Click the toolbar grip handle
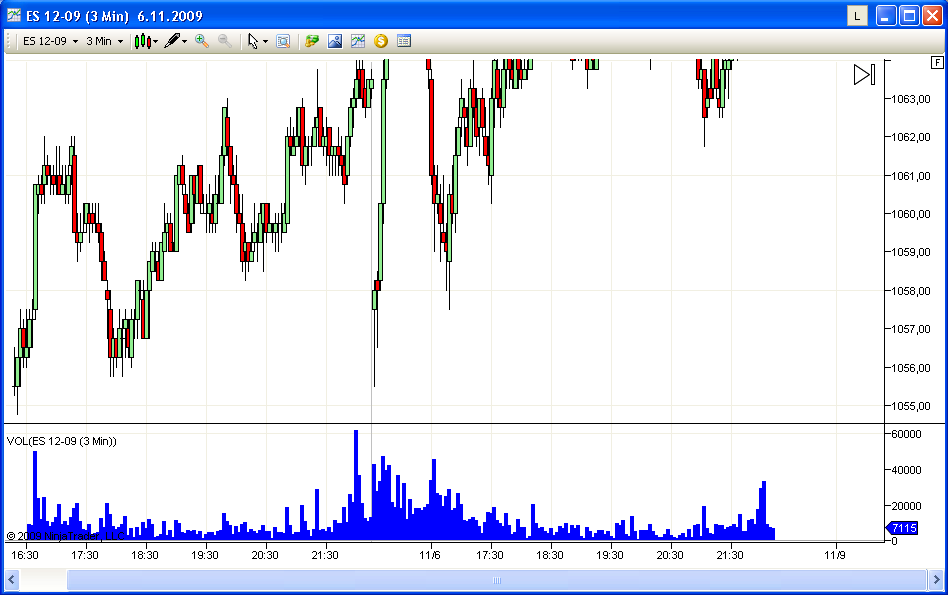Screen dimensions: 948x595 (9, 41)
